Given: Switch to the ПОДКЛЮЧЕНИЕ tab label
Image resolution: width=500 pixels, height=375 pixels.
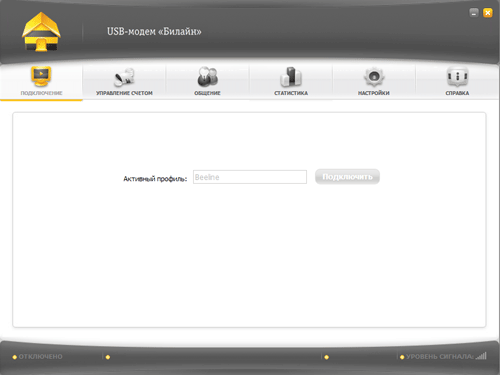Looking at the screenshot, I should point(41,93).
